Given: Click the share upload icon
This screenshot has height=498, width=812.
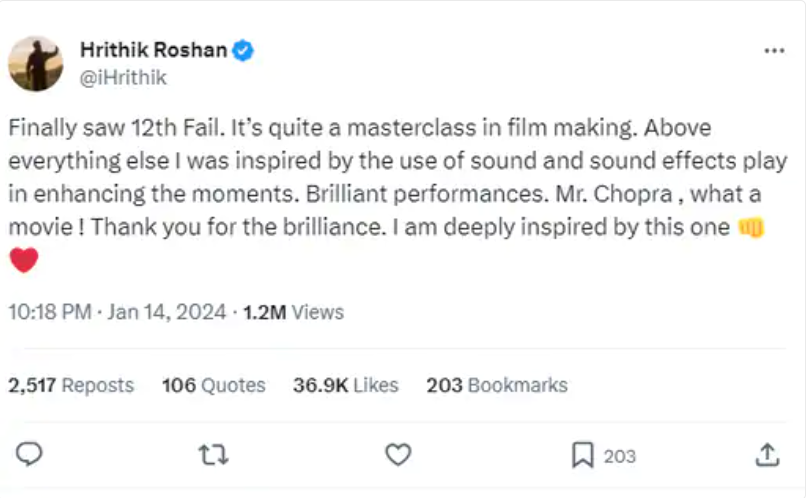Looking at the screenshot, I should [x=767, y=455].
